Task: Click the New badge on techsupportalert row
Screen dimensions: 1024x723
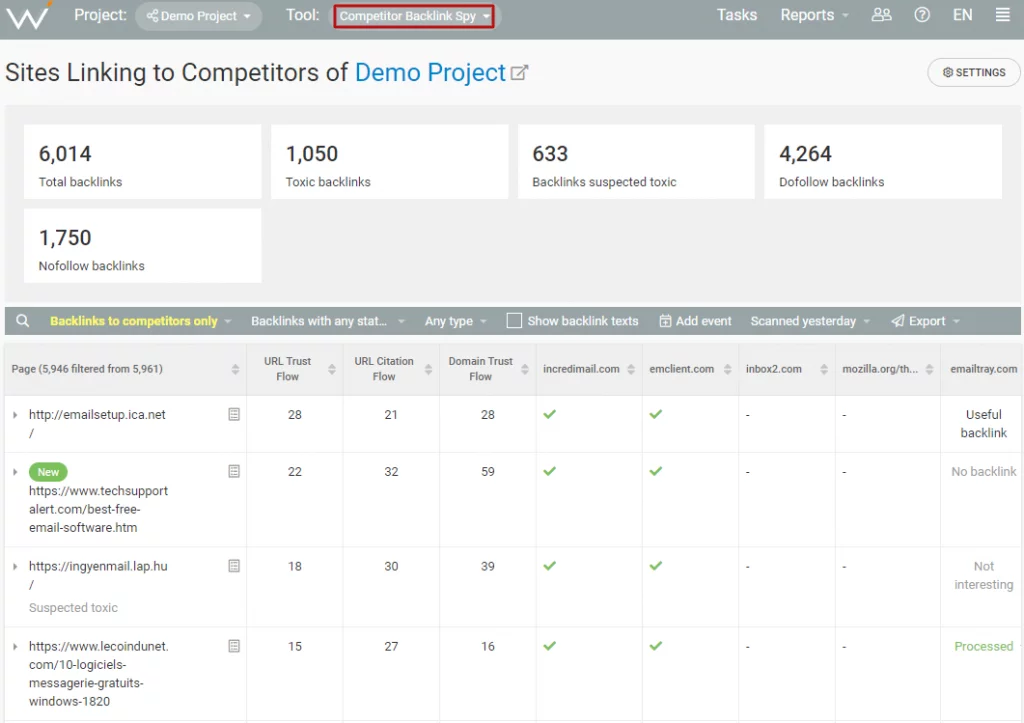Action: 48,472
